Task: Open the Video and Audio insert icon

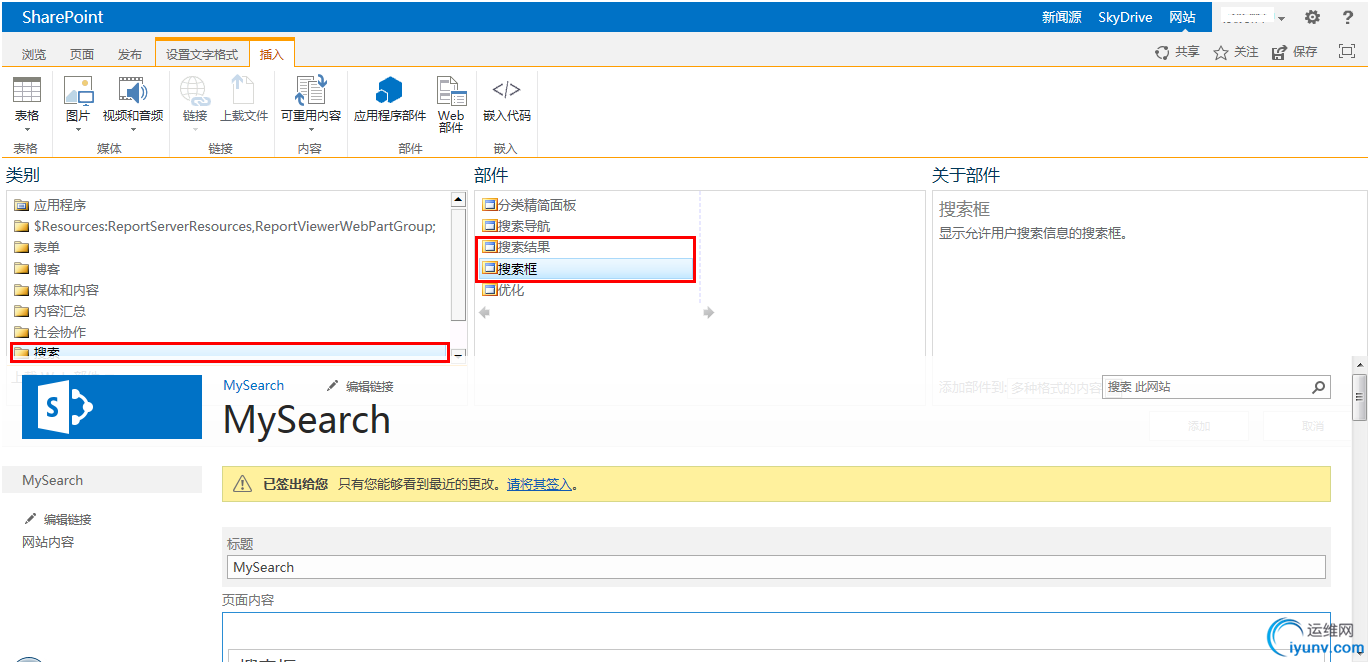Action: [133, 90]
